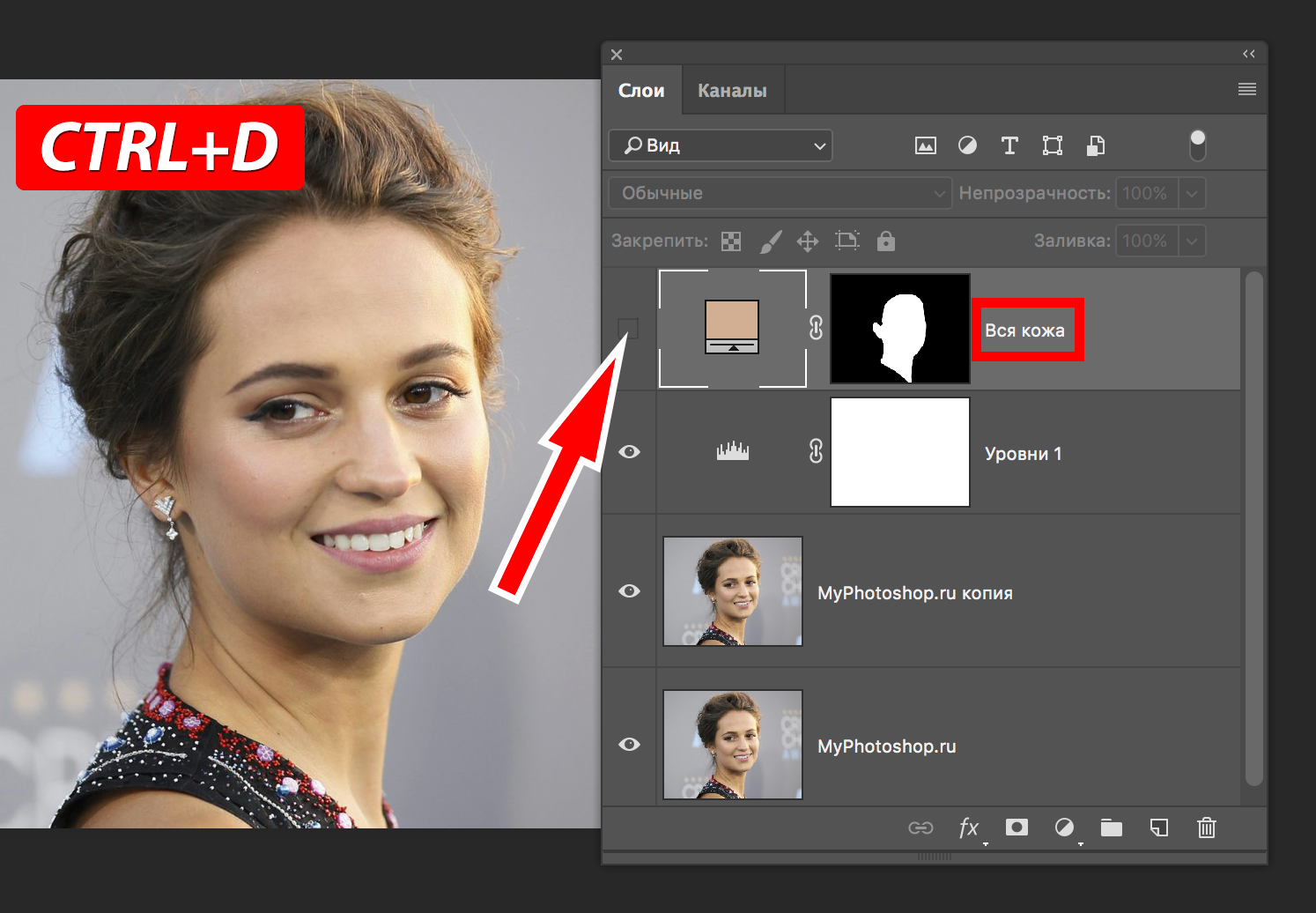1316x913 pixels.
Task: Toggle layer filtering on or off
Action: pos(1197,145)
